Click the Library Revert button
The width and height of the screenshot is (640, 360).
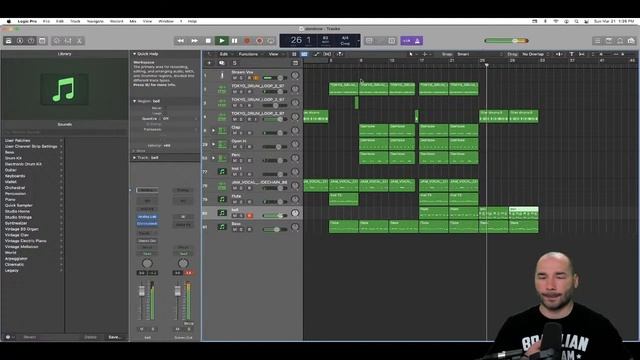pyautogui.click(x=30, y=337)
